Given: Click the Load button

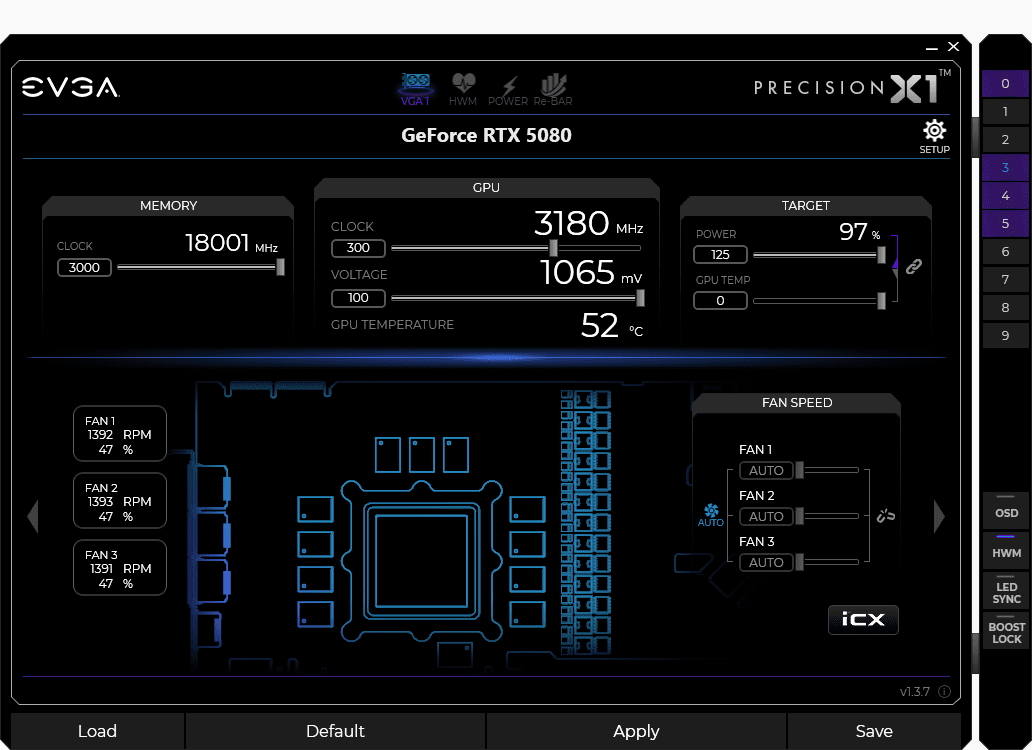Looking at the screenshot, I should [x=97, y=731].
